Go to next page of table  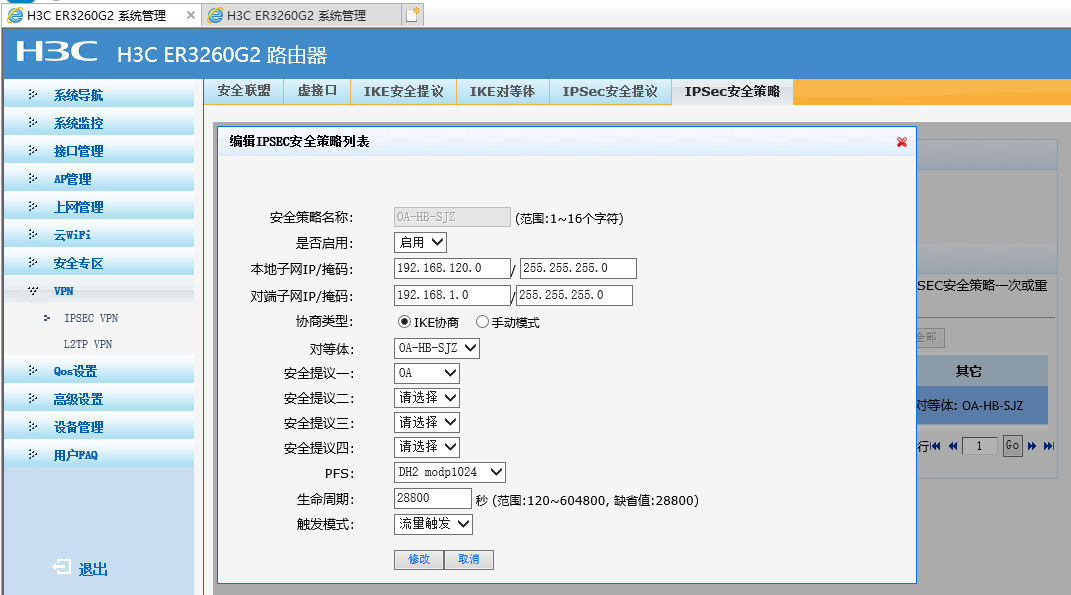(1032, 446)
